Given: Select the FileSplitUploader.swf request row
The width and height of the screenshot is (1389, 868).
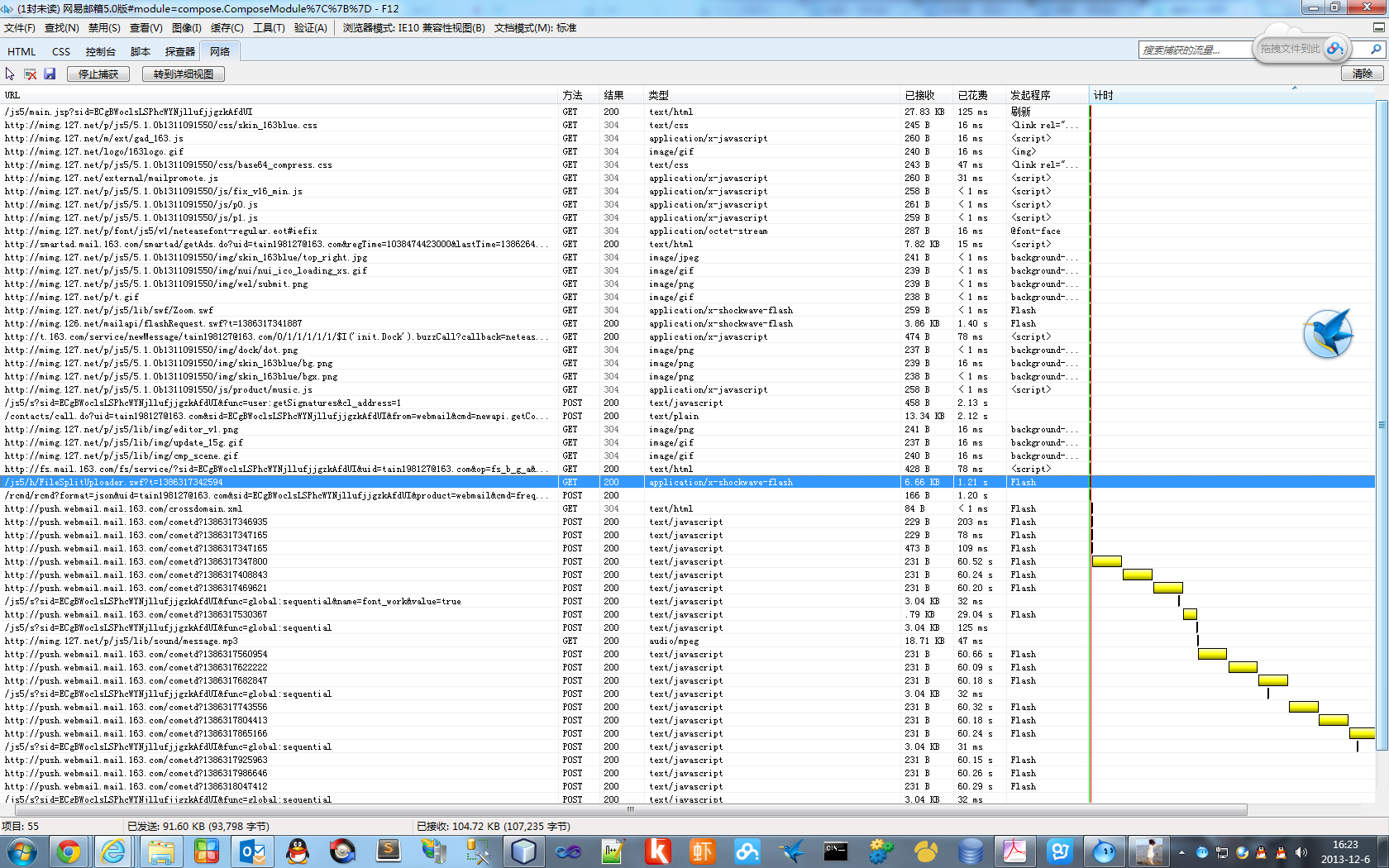Looking at the screenshot, I should point(544,482).
